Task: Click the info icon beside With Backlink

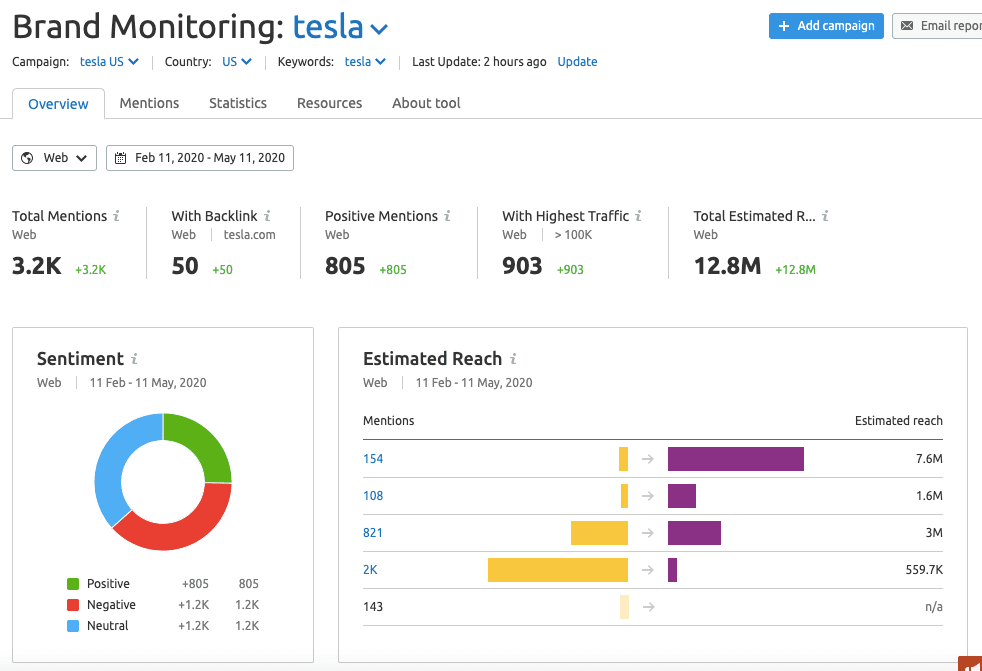Action: (x=267, y=216)
